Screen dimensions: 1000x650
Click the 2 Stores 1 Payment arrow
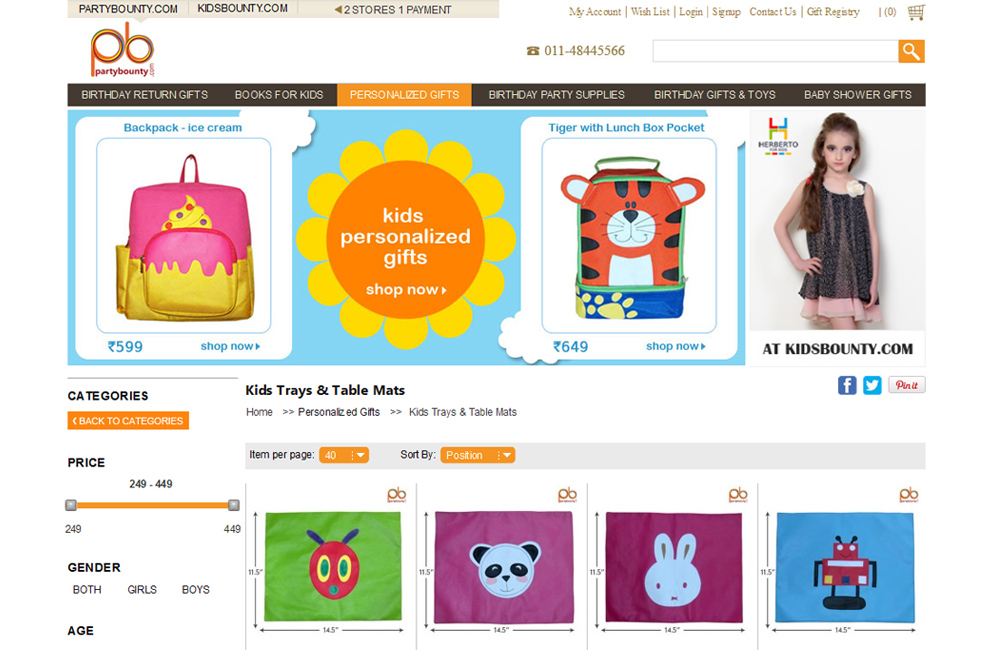[x=338, y=10]
